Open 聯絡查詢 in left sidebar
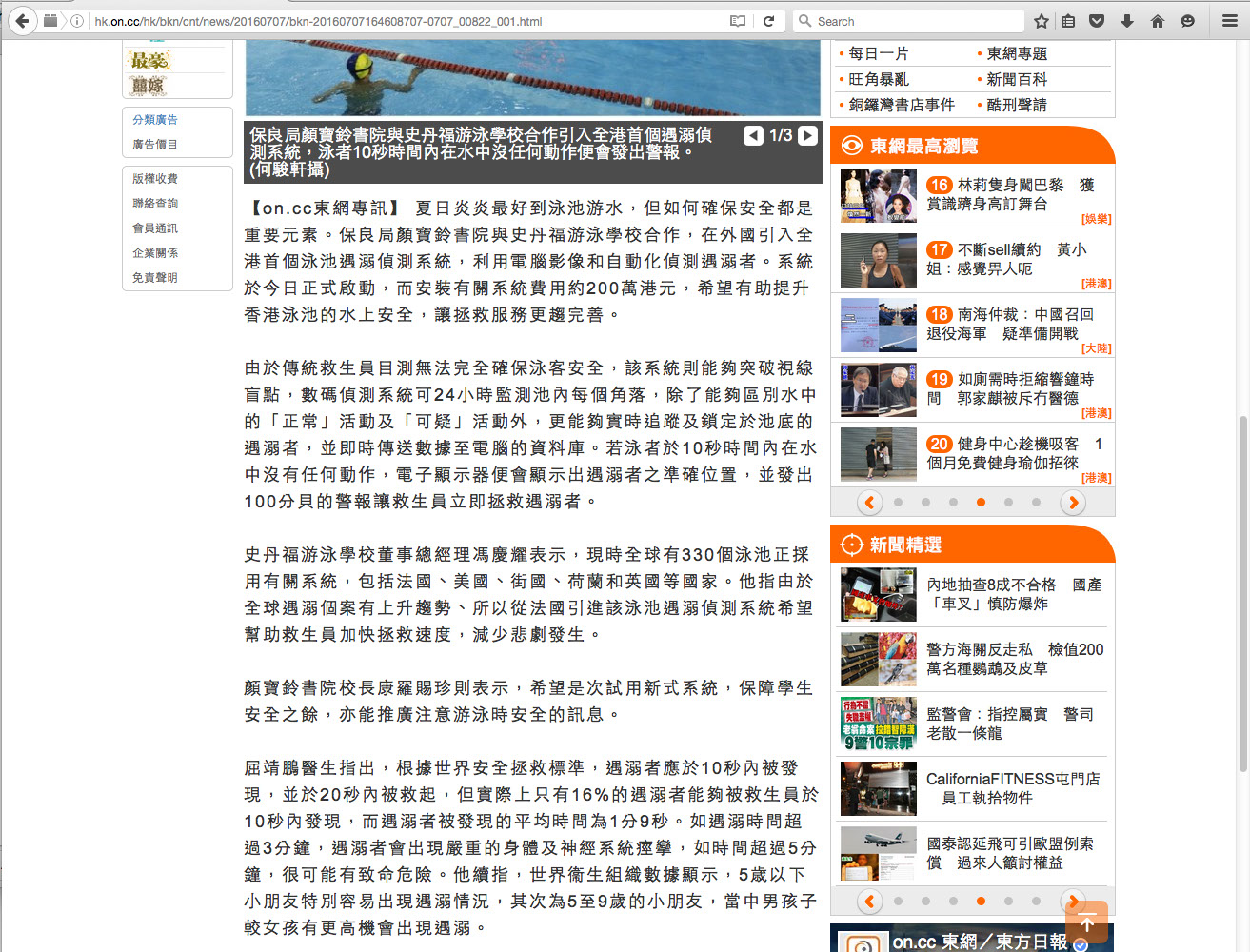The height and width of the screenshot is (952, 1250). 155,204
